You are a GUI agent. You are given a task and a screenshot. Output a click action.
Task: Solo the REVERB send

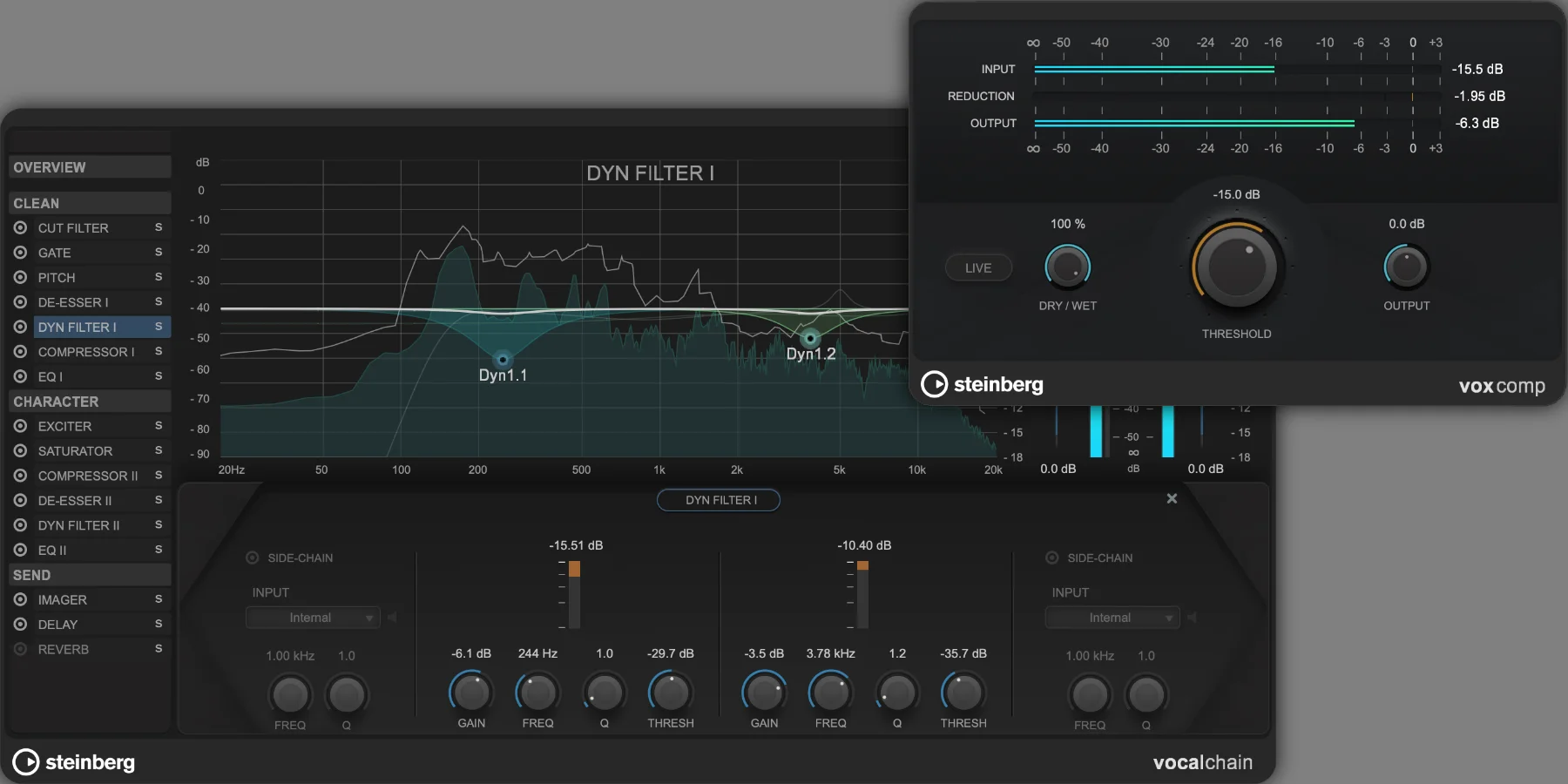pos(159,649)
